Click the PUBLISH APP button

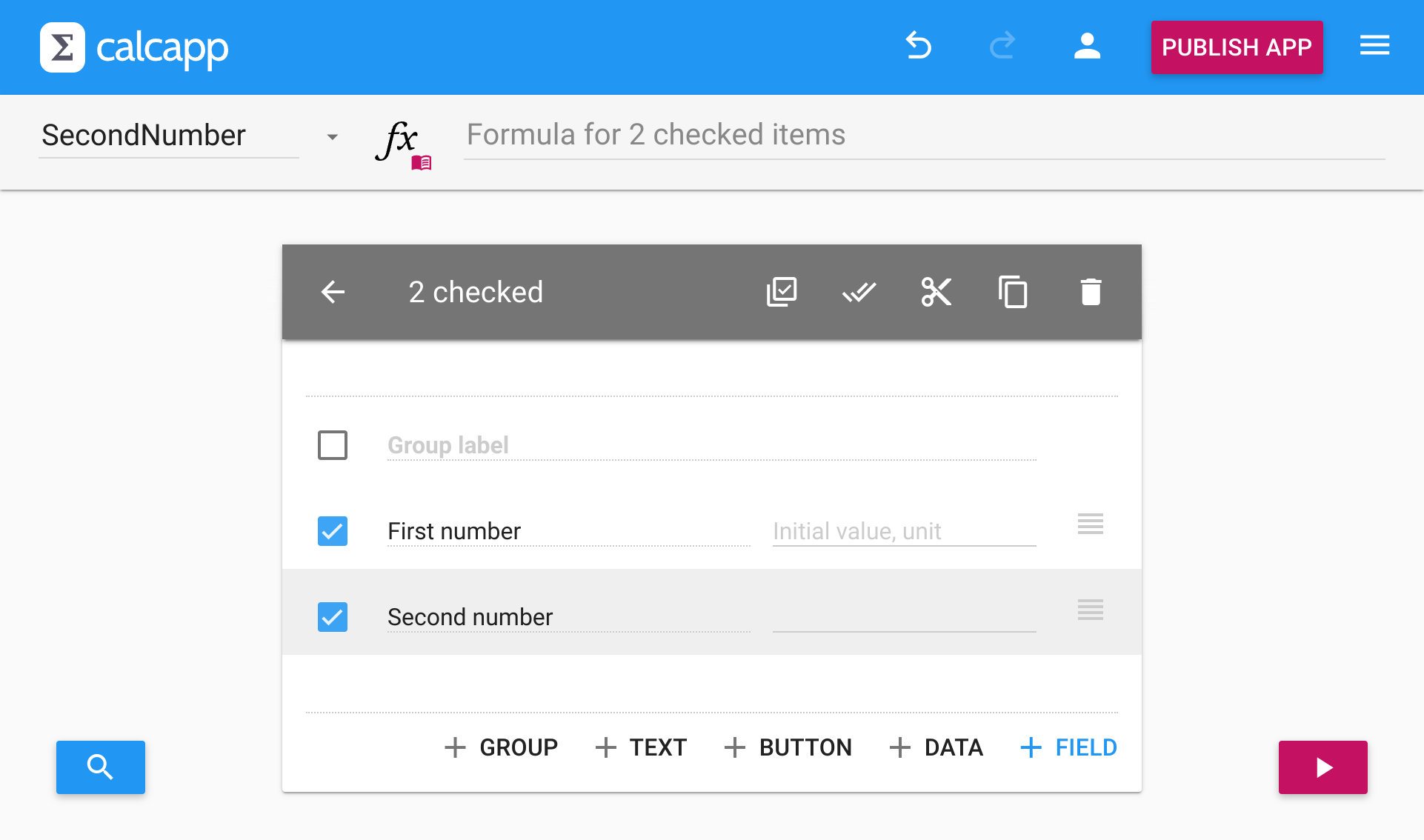tap(1237, 47)
